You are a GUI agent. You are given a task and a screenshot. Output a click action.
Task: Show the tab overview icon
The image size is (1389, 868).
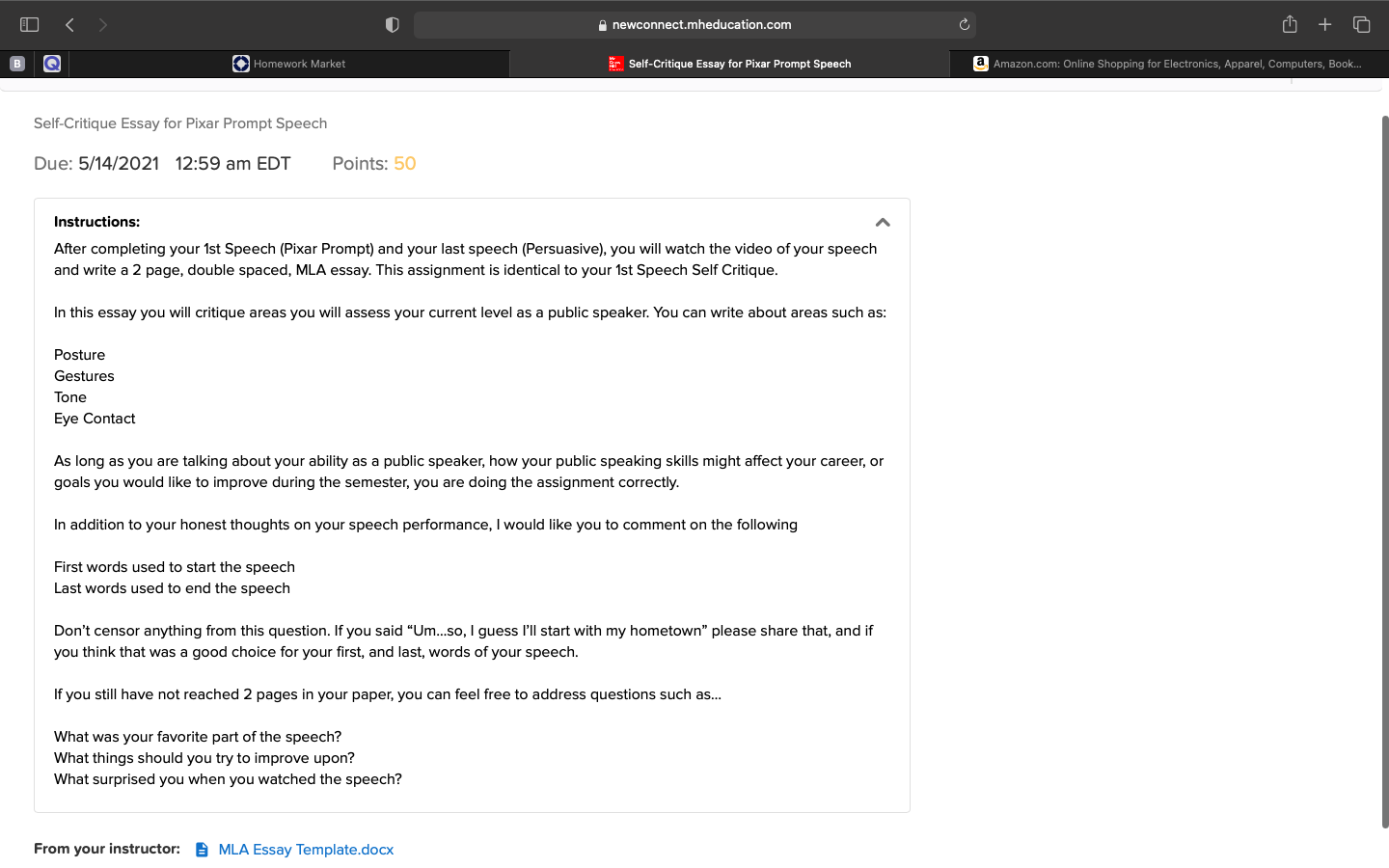pos(1361,25)
